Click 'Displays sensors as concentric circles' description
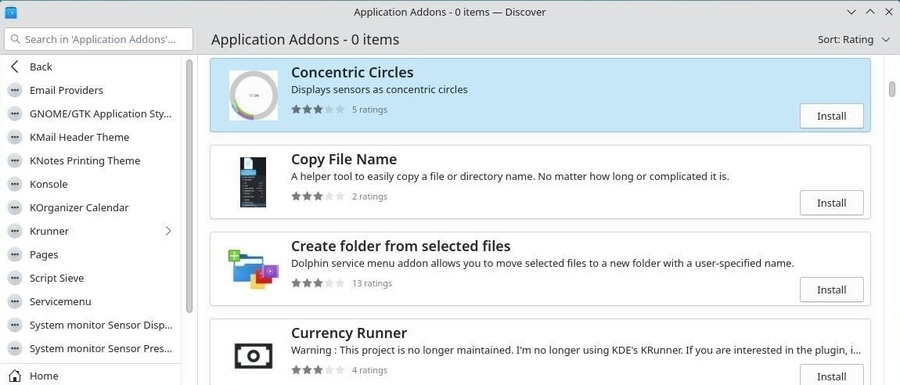Viewport: 900px width, 385px height. [x=379, y=90]
